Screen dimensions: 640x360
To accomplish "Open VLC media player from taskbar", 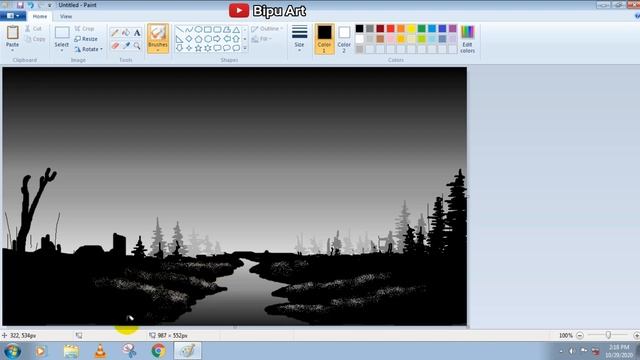I will pyautogui.click(x=100, y=351).
